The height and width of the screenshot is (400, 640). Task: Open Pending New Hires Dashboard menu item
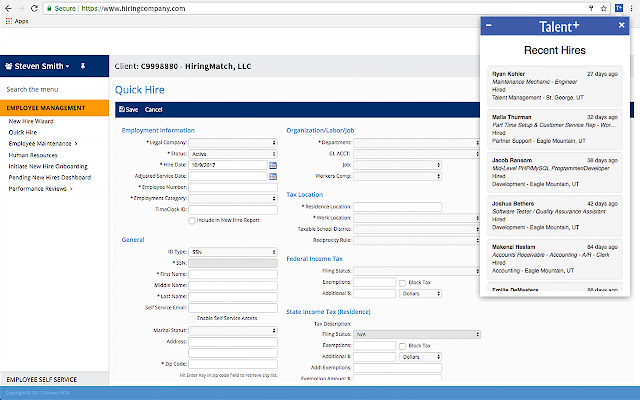pyautogui.click(x=50, y=176)
